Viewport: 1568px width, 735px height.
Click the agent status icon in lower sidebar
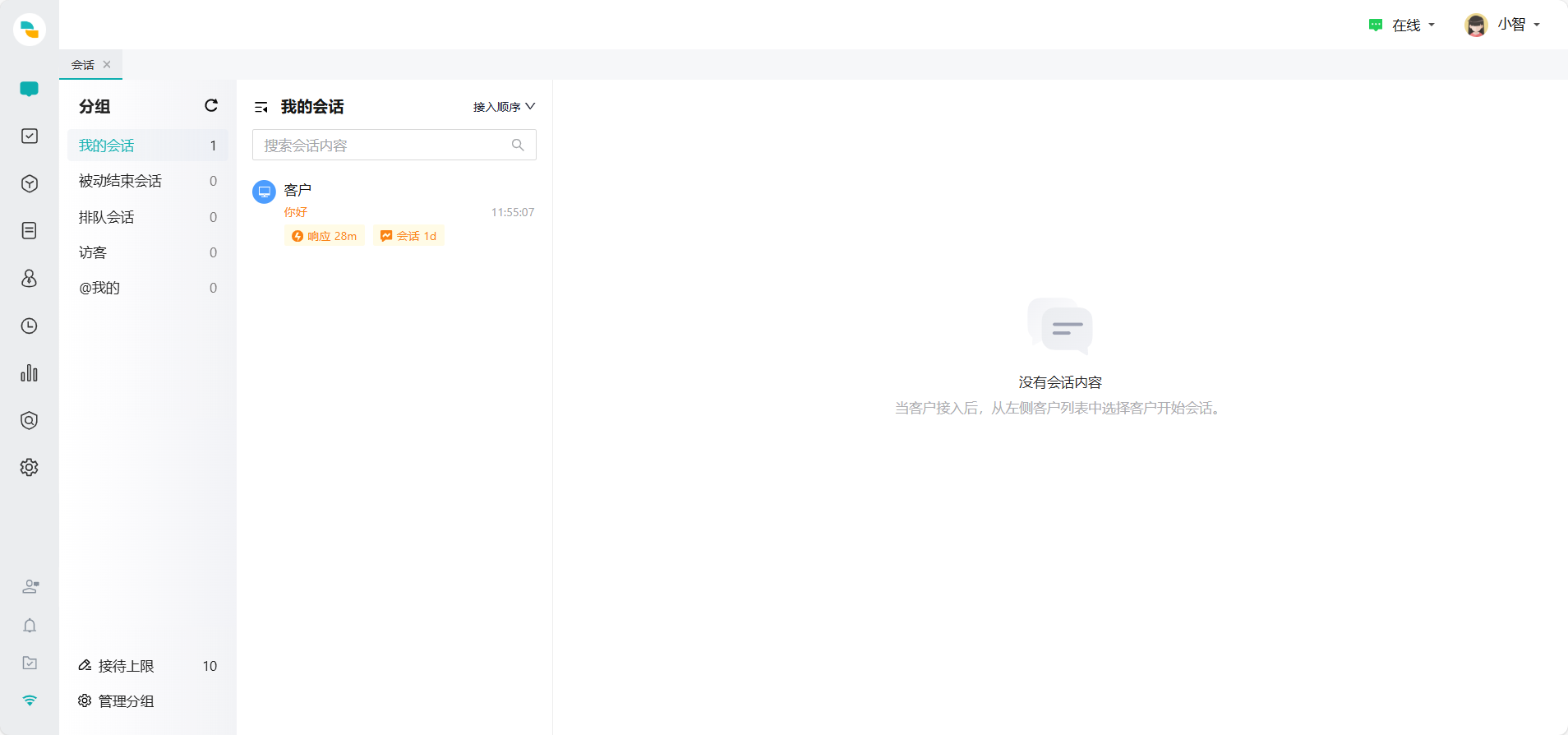[30, 586]
